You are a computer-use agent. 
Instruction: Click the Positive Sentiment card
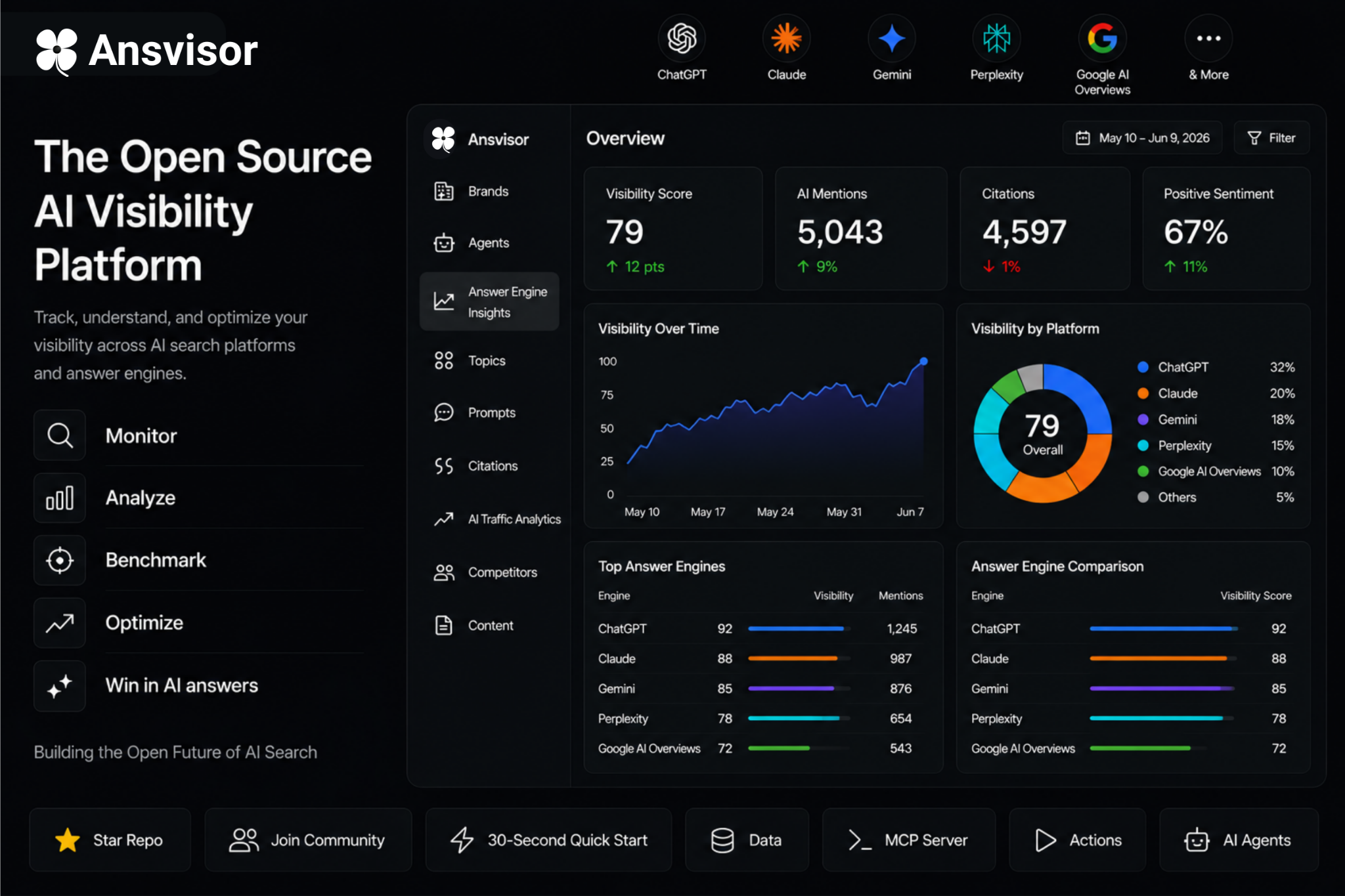click(1226, 228)
